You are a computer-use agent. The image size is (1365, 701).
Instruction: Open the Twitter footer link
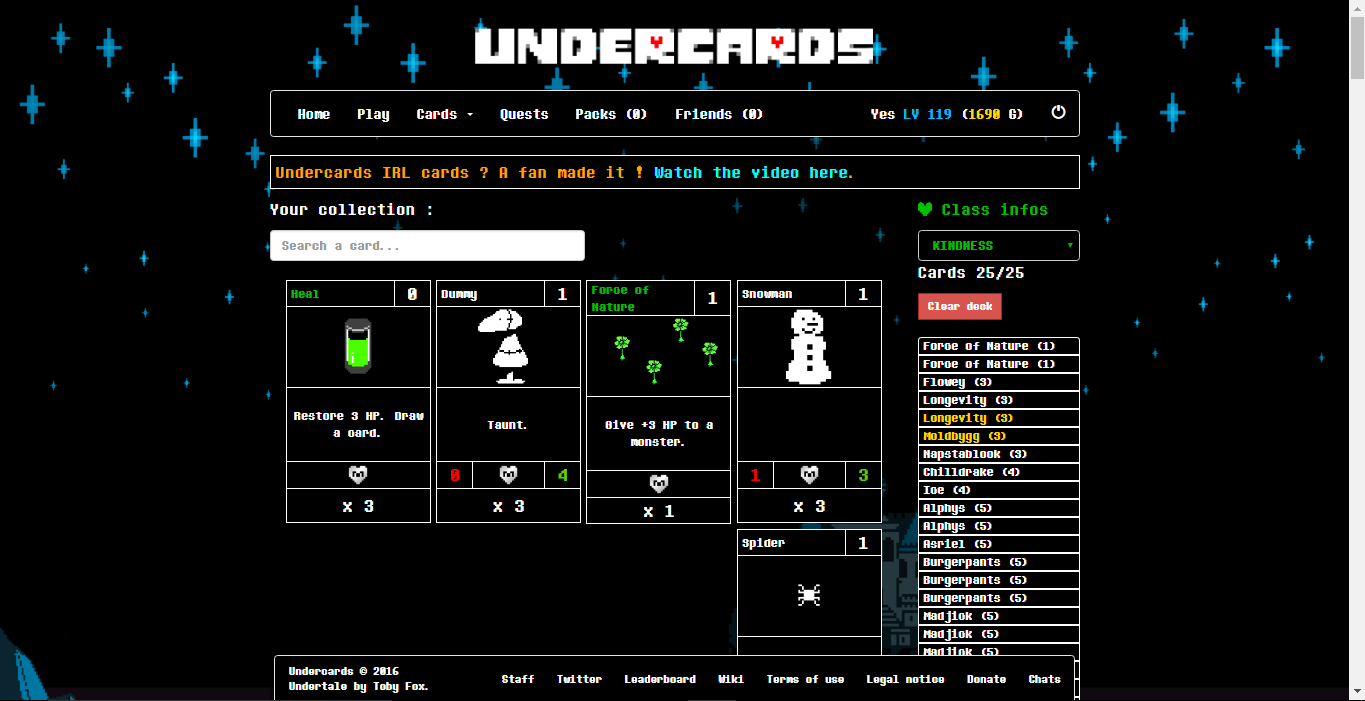579,679
